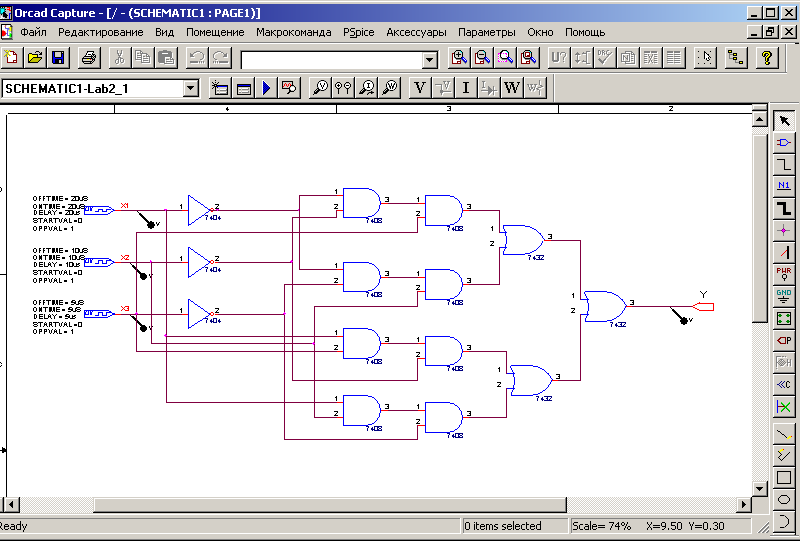
Task: Zoom out with the minus magnifier icon
Action: [483, 58]
